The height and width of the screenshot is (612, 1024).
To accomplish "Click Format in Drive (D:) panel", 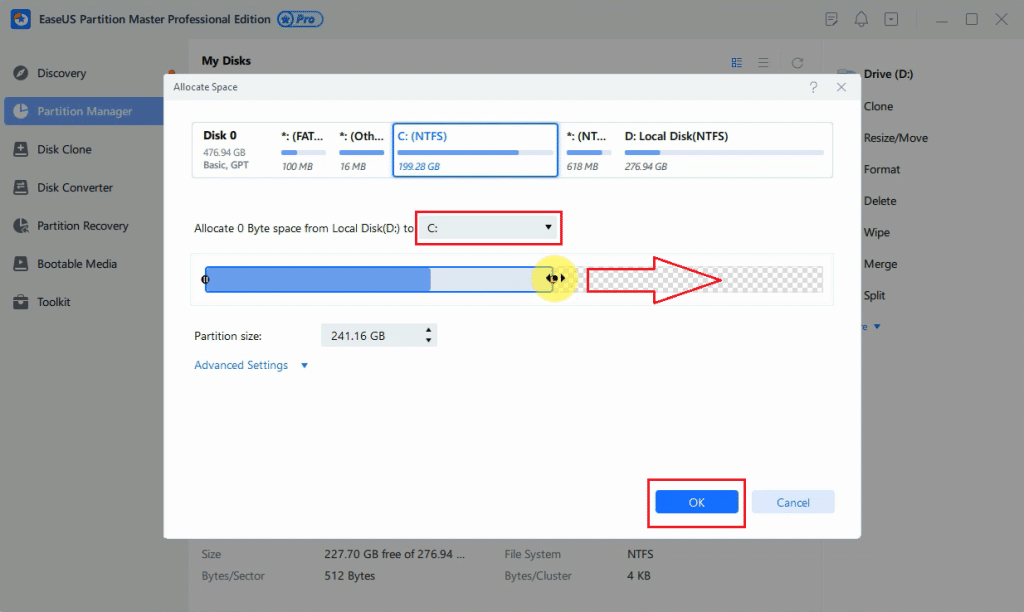I will click(x=882, y=169).
